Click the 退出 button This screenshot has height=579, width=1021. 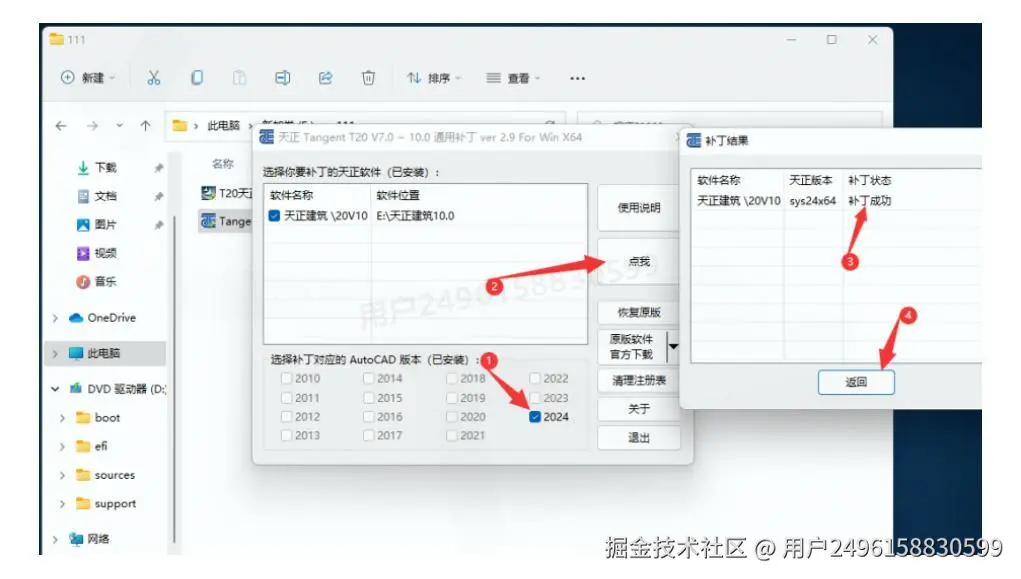(x=638, y=438)
